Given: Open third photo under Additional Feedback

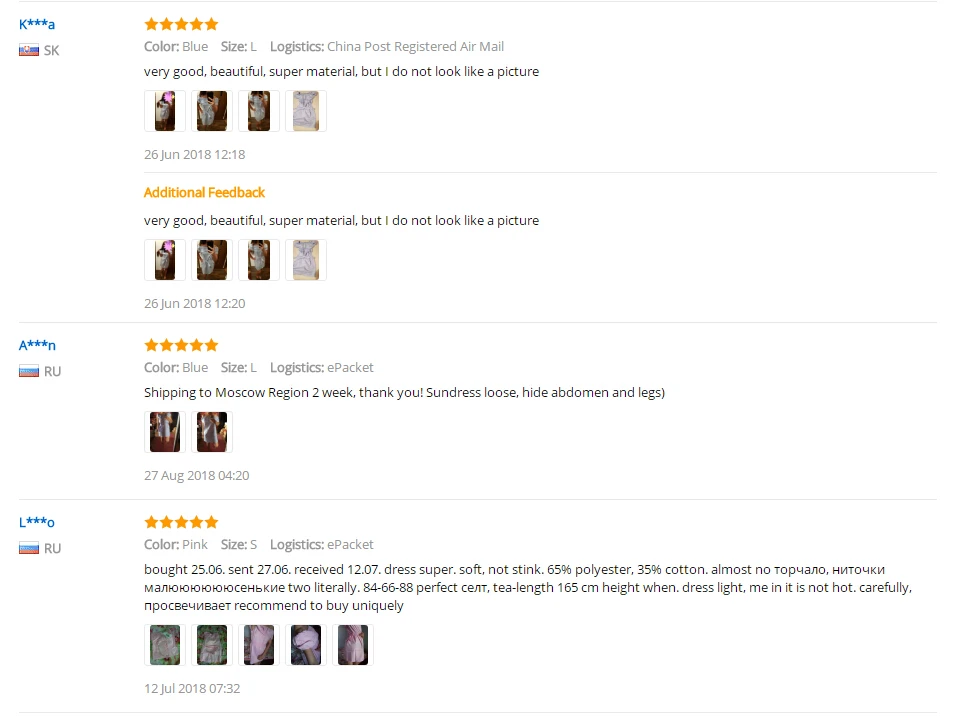Looking at the screenshot, I should (259, 260).
